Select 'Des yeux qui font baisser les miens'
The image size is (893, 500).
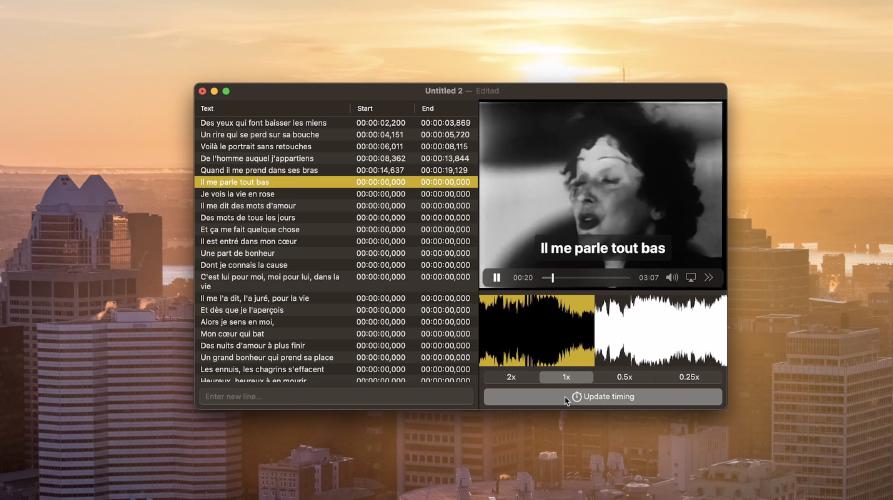pyautogui.click(x=270, y=123)
